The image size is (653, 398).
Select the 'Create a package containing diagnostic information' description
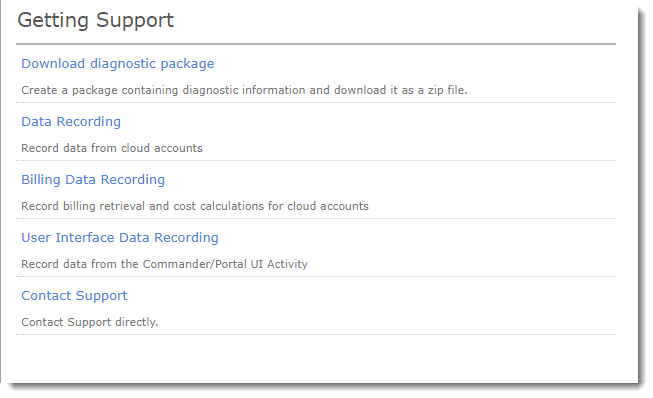[244, 90]
